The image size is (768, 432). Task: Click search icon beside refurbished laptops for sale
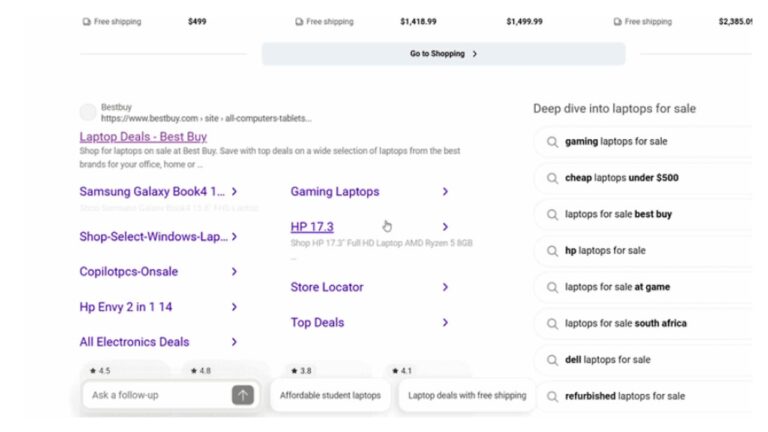(x=552, y=396)
